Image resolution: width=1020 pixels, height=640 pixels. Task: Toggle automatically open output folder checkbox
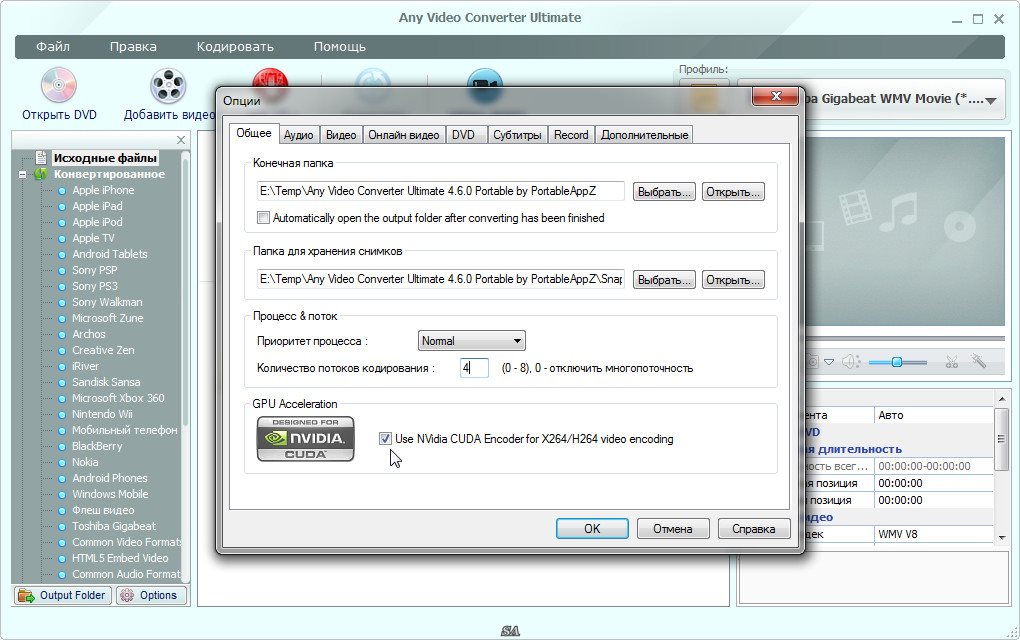coord(263,218)
